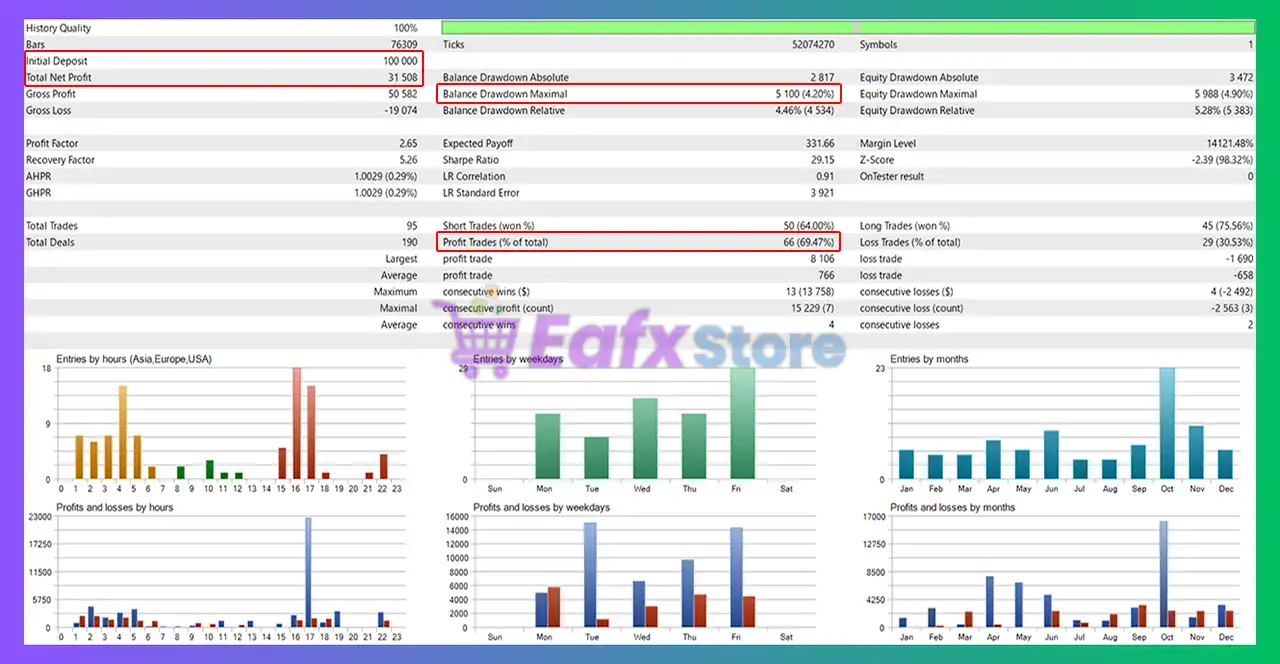This screenshot has width=1280, height=664.
Task: Click the Friday bar in Entries by weekdays
Action: (742, 423)
